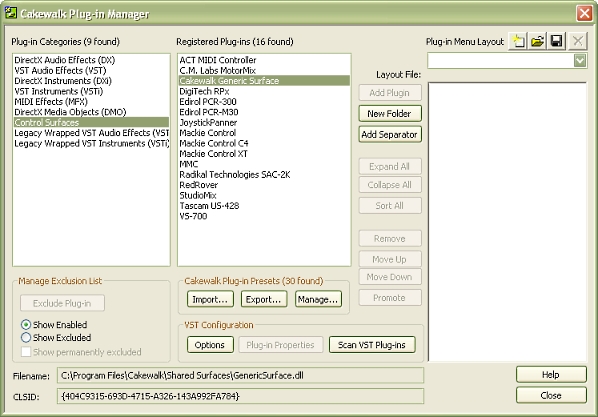
Task: Tick the Show permanently excluded checkbox
Action: 26,352
